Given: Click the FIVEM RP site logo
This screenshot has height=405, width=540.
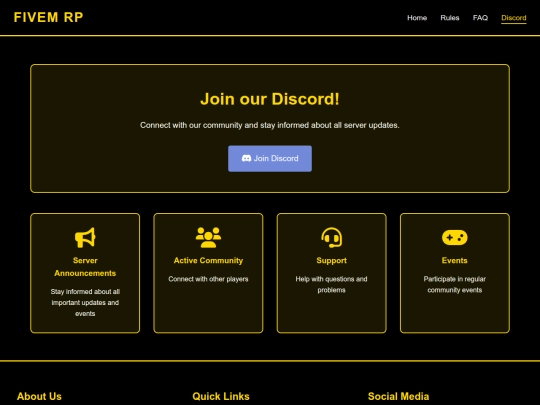Looking at the screenshot, I should click(48, 17).
